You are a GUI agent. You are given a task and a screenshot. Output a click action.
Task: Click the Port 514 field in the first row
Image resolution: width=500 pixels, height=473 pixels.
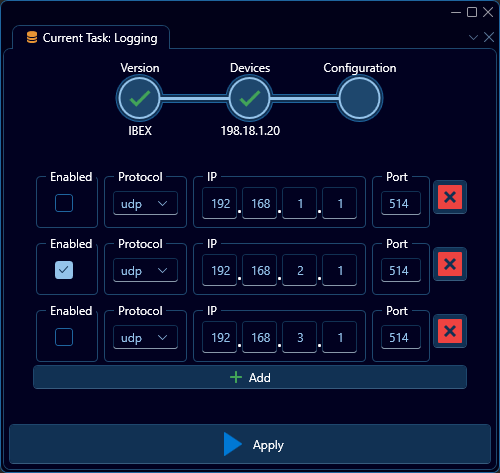[x=401, y=203]
